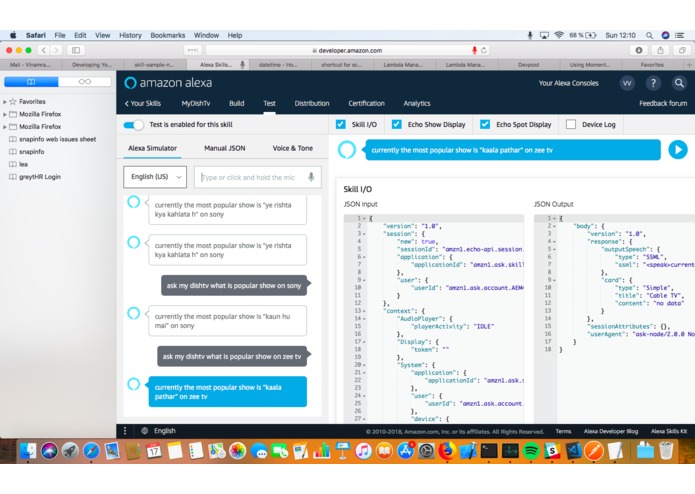Disable the 'Test is enabled for this skill' switch
The height and width of the screenshot is (494, 695).
pyautogui.click(x=133, y=125)
